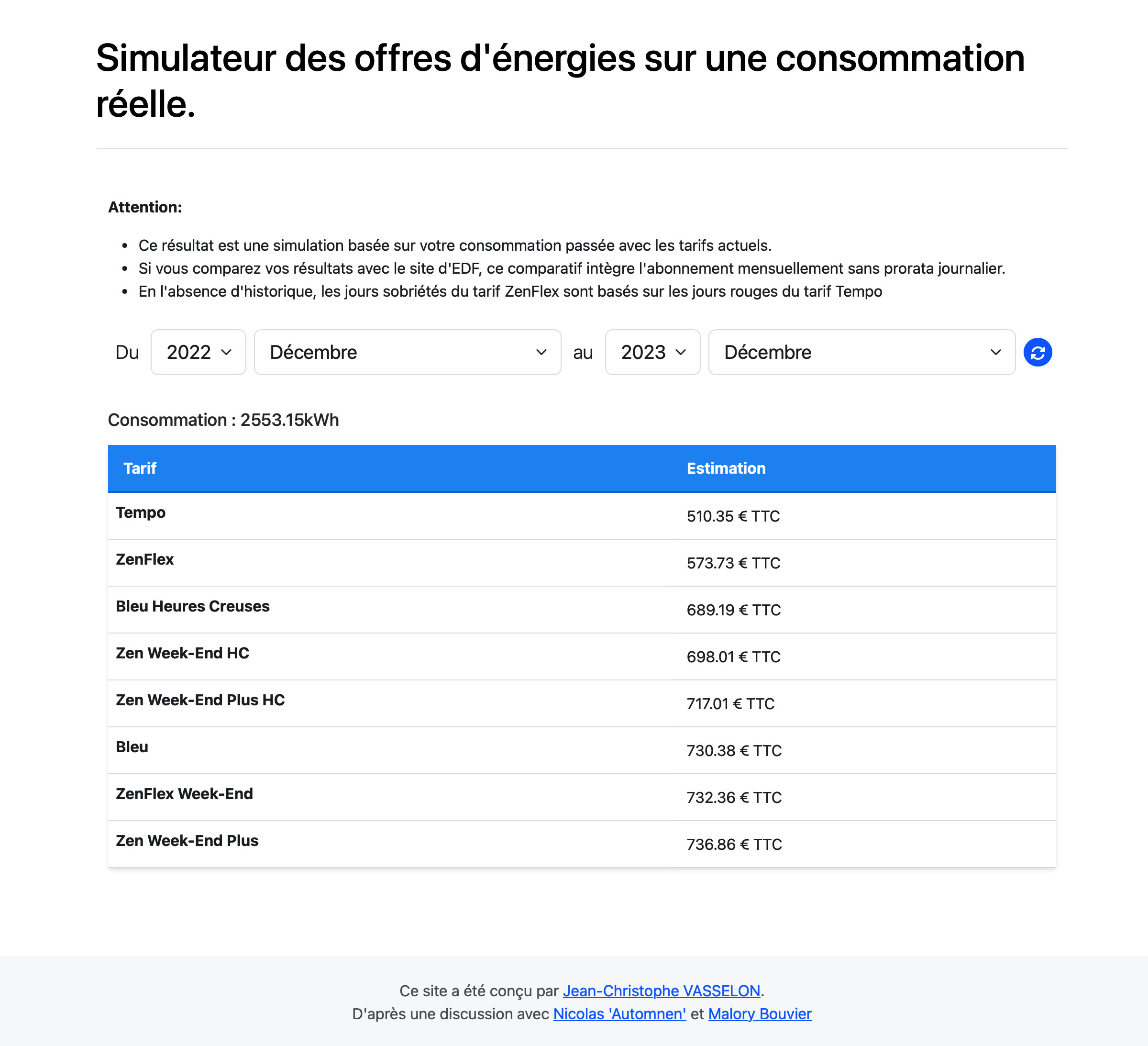This screenshot has height=1046, width=1148.
Task: Open the Jean-Christophe VASSELON link
Action: pyautogui.click(x=661, y=991)
